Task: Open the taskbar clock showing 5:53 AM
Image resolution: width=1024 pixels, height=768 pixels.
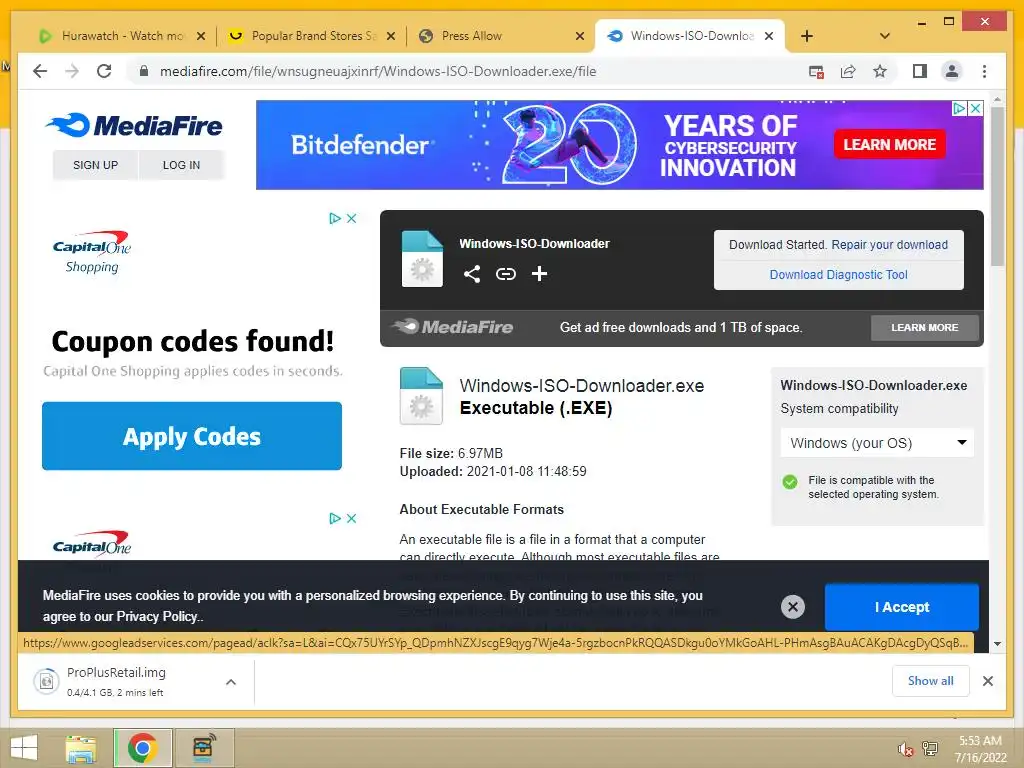Action: click(x=980, y=749)
